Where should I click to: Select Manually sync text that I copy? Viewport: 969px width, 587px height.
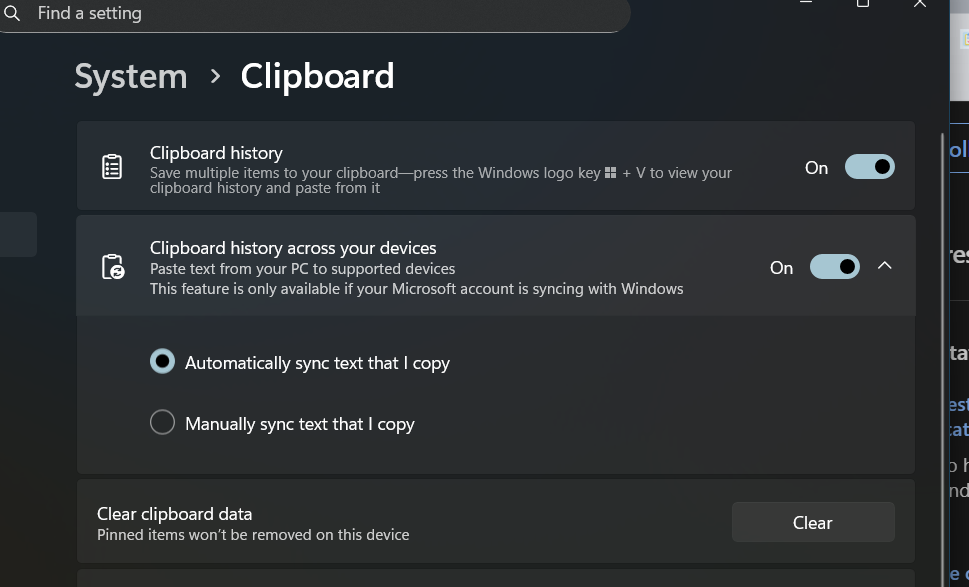(x=162, y=422)
